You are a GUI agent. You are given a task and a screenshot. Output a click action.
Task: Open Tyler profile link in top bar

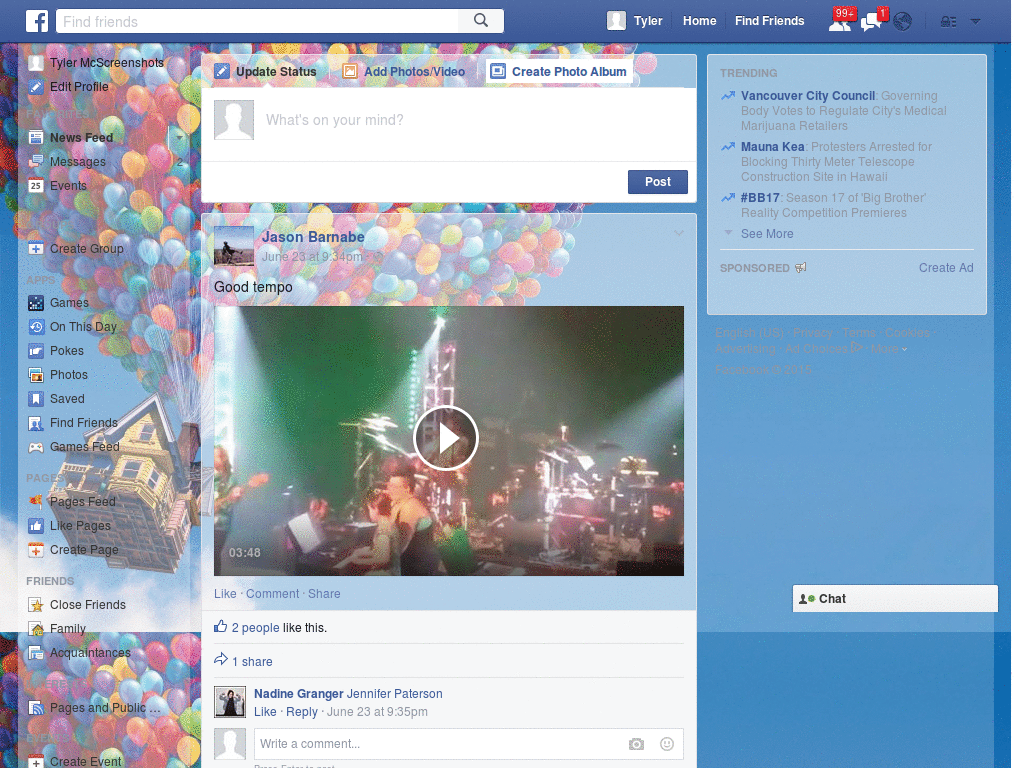pos(648,21)
